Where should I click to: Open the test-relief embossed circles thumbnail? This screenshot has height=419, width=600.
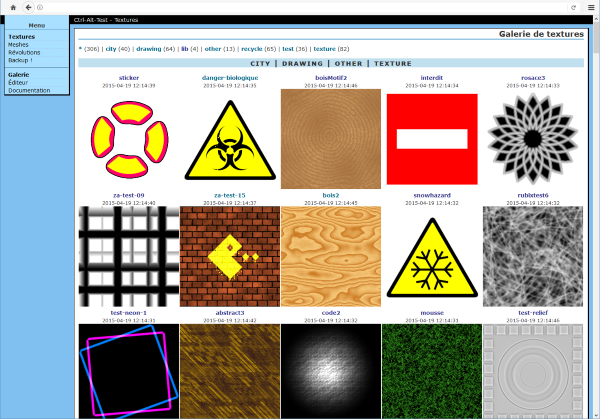click(533, 372)
